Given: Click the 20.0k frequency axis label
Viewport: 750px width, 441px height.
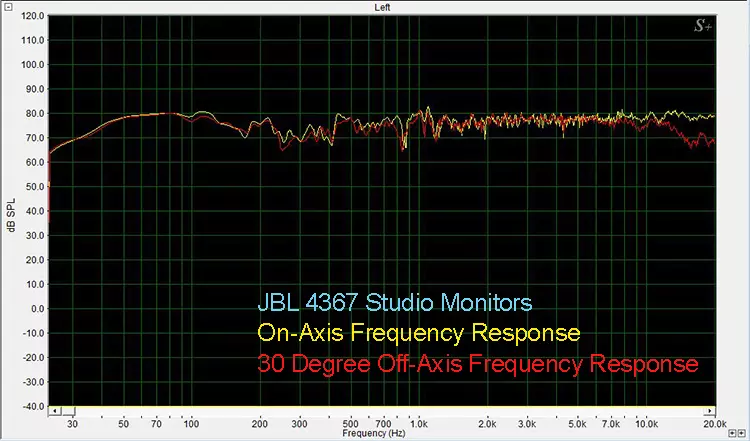Looking at the screenshot, I should [x=715, y=424].
